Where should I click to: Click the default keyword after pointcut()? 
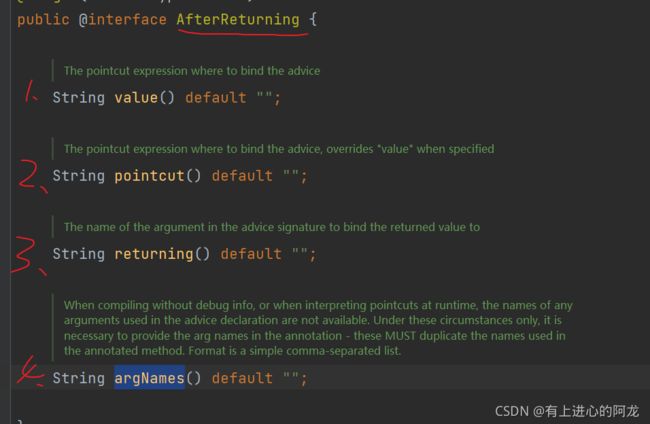[242, 176]
